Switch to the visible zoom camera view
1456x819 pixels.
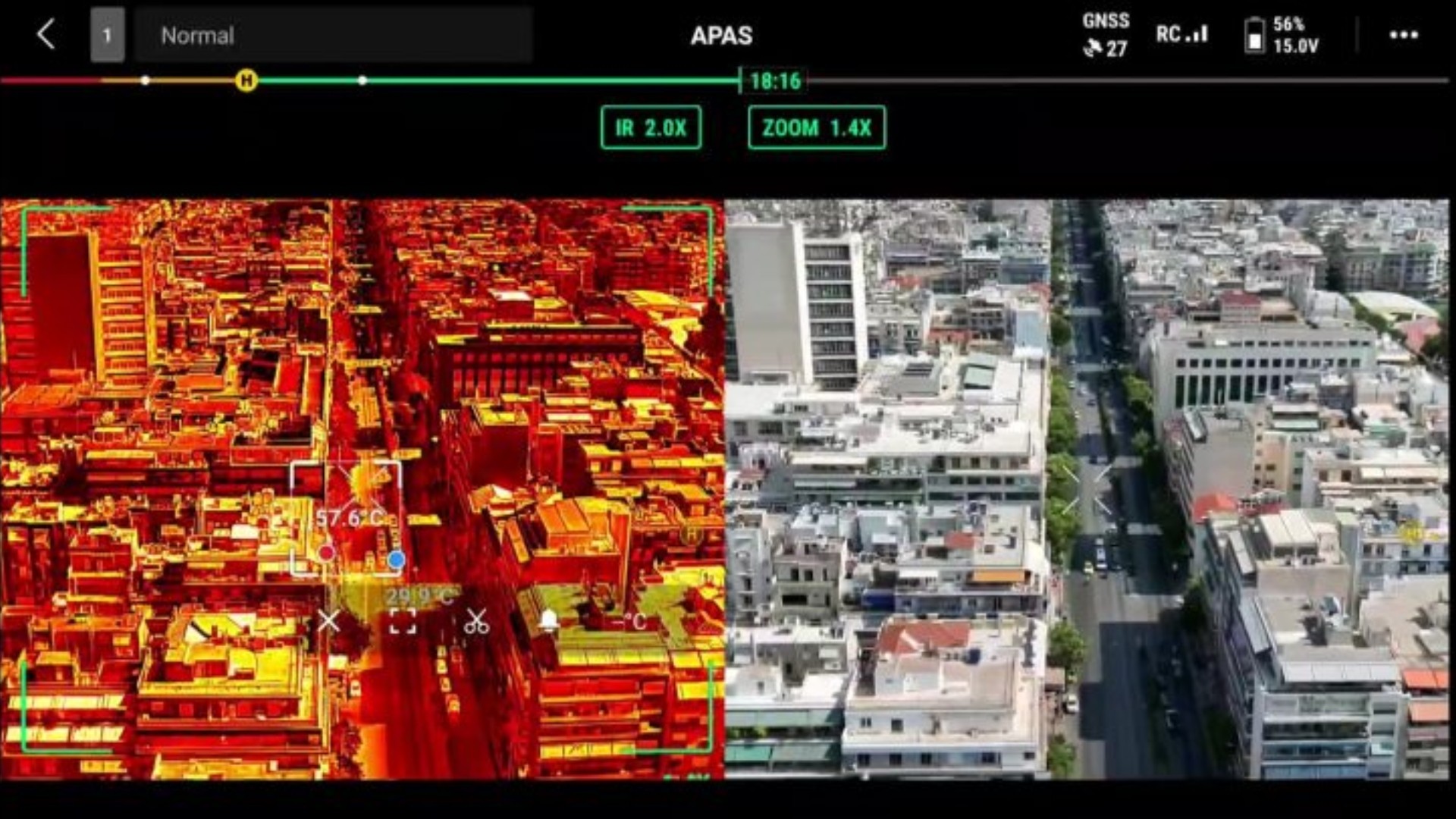pyautogui.click(x=1087, y=489)
